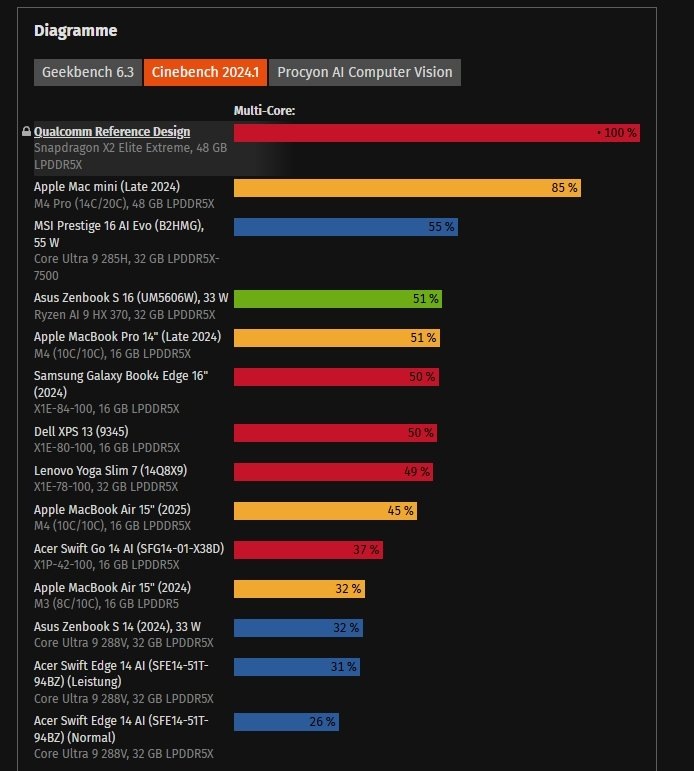Select Lenovo Yoga Slim 7 (14Q8X9) label

[x=110, y=471]
